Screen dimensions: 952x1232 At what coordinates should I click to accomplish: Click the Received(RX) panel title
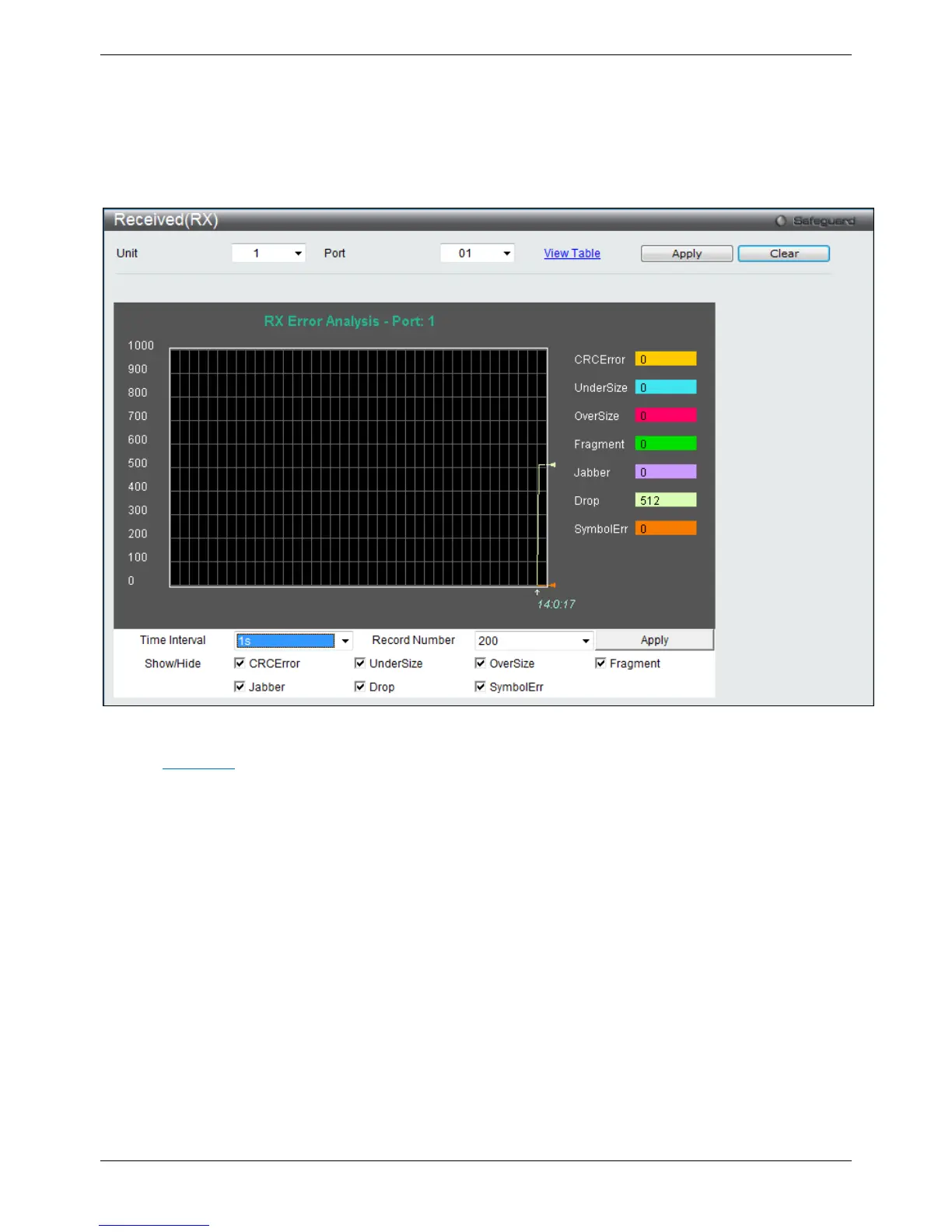pyautogui.click(x=166, y=220)
